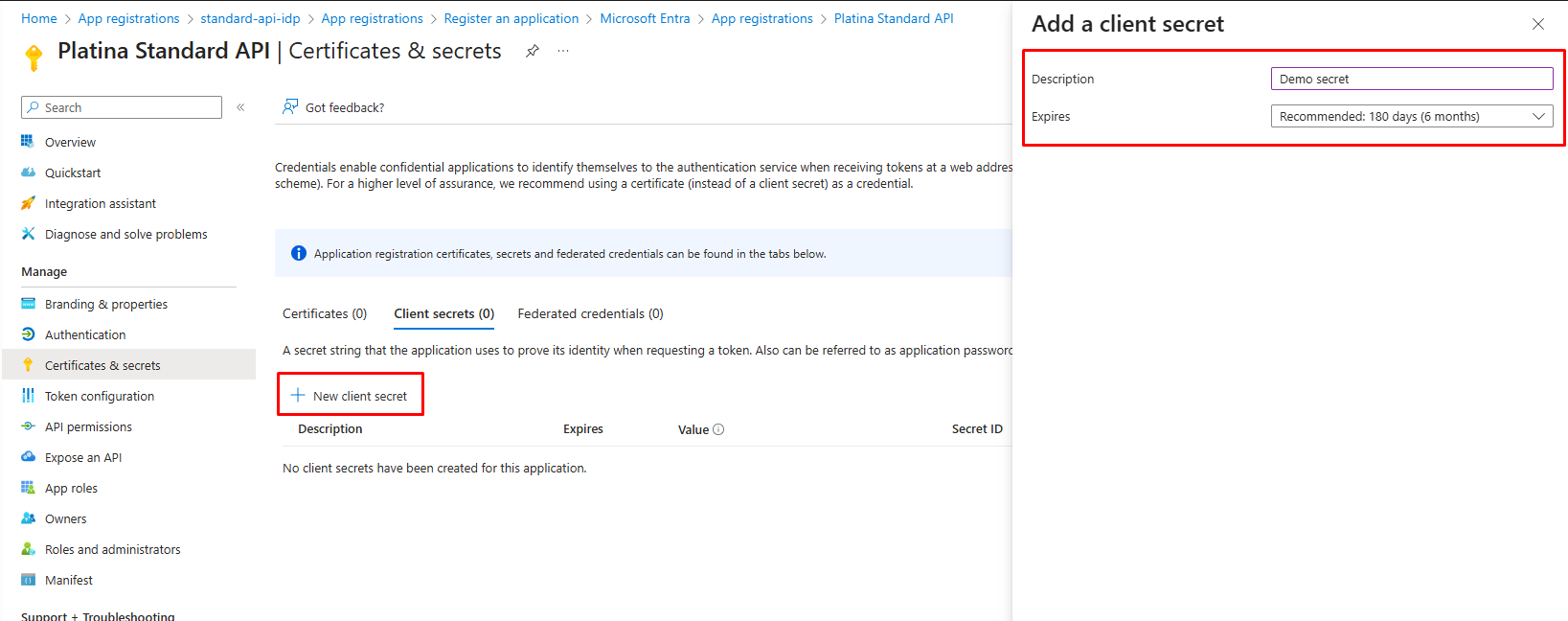Expand the Expires duration dropdown
Viewport: 1568px width, 621px height.
[1411, 116]
